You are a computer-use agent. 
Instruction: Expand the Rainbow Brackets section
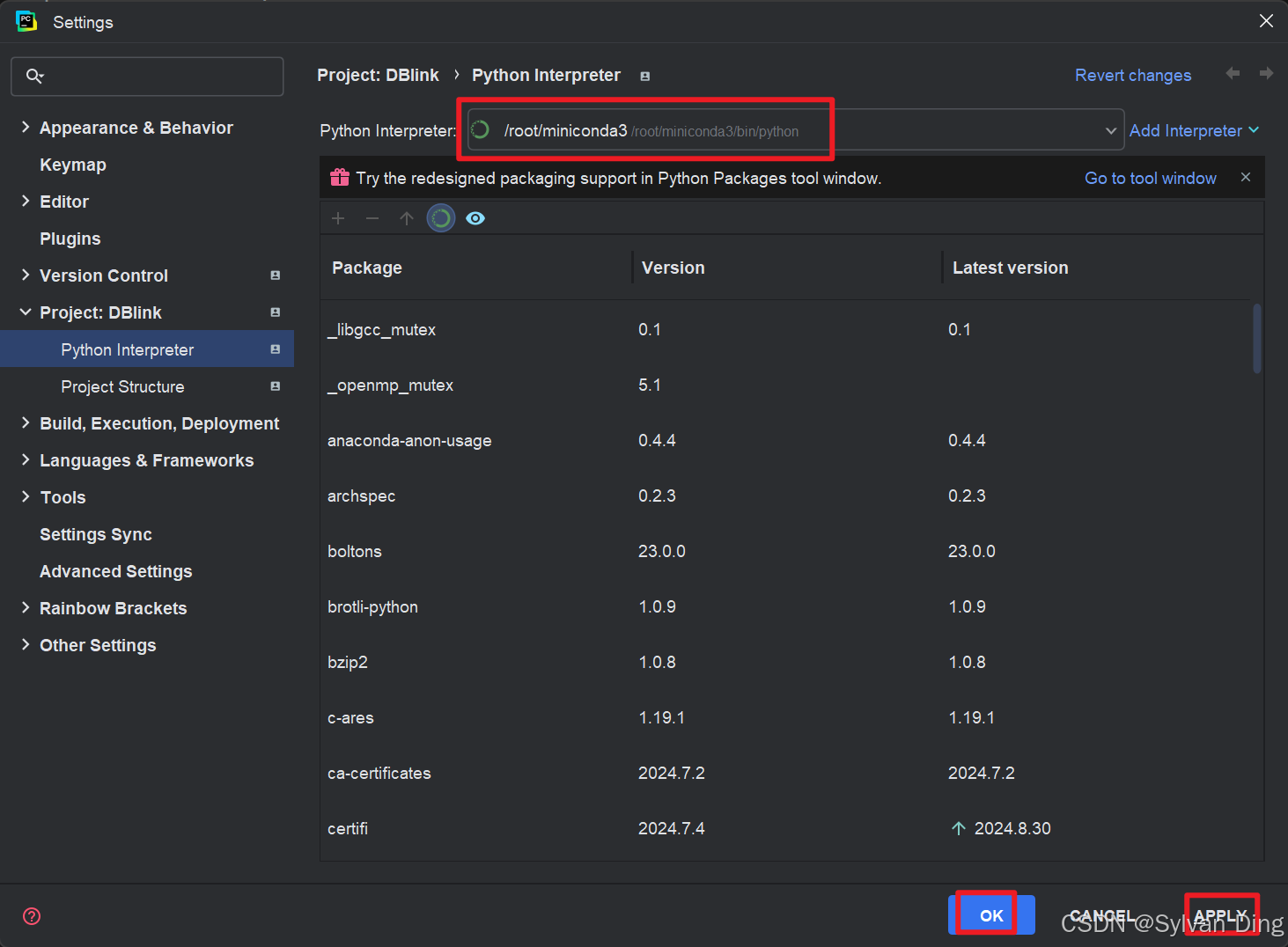pos(26,607)
